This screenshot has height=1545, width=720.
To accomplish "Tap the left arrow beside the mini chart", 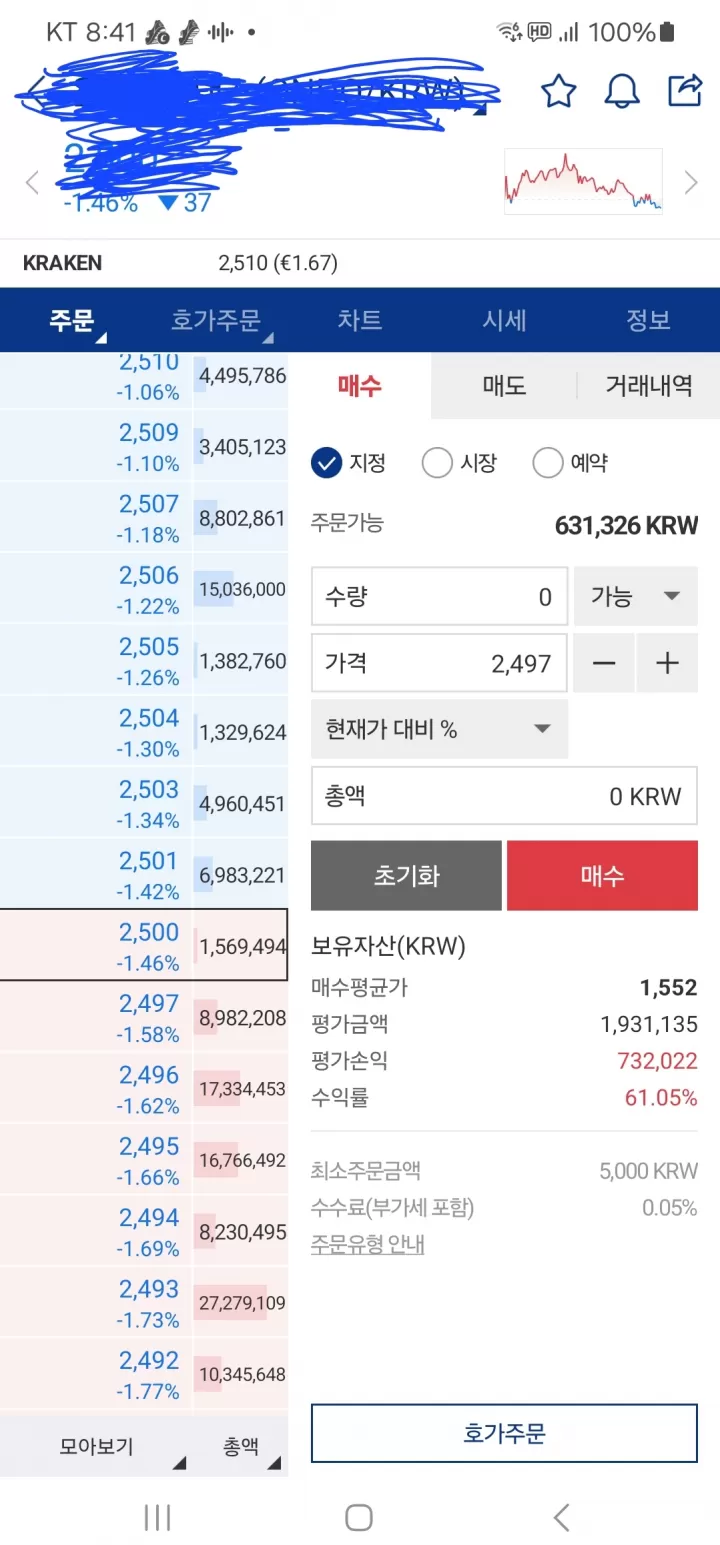I will pyautogui.click(x=31, y=182).
